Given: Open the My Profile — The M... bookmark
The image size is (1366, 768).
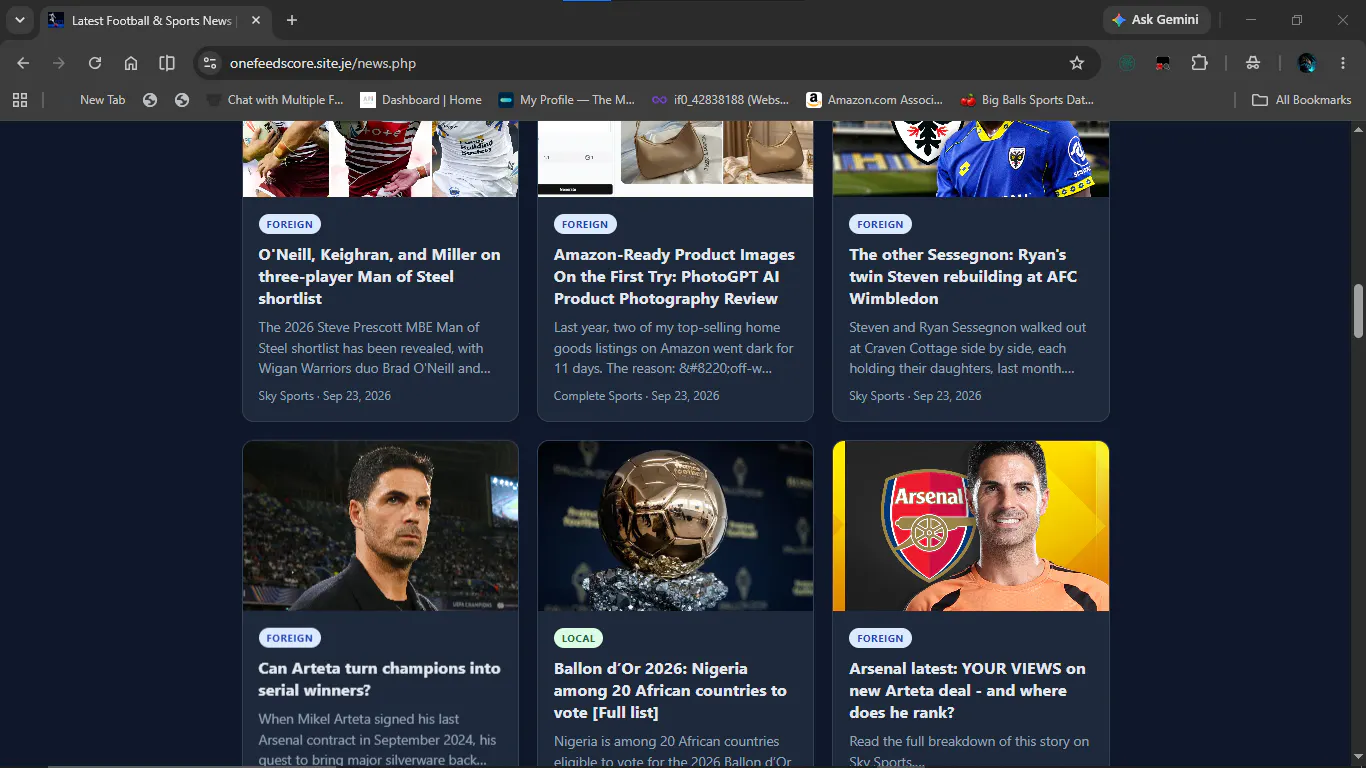Looking at the screenshot, I should (x=567, y=100).
